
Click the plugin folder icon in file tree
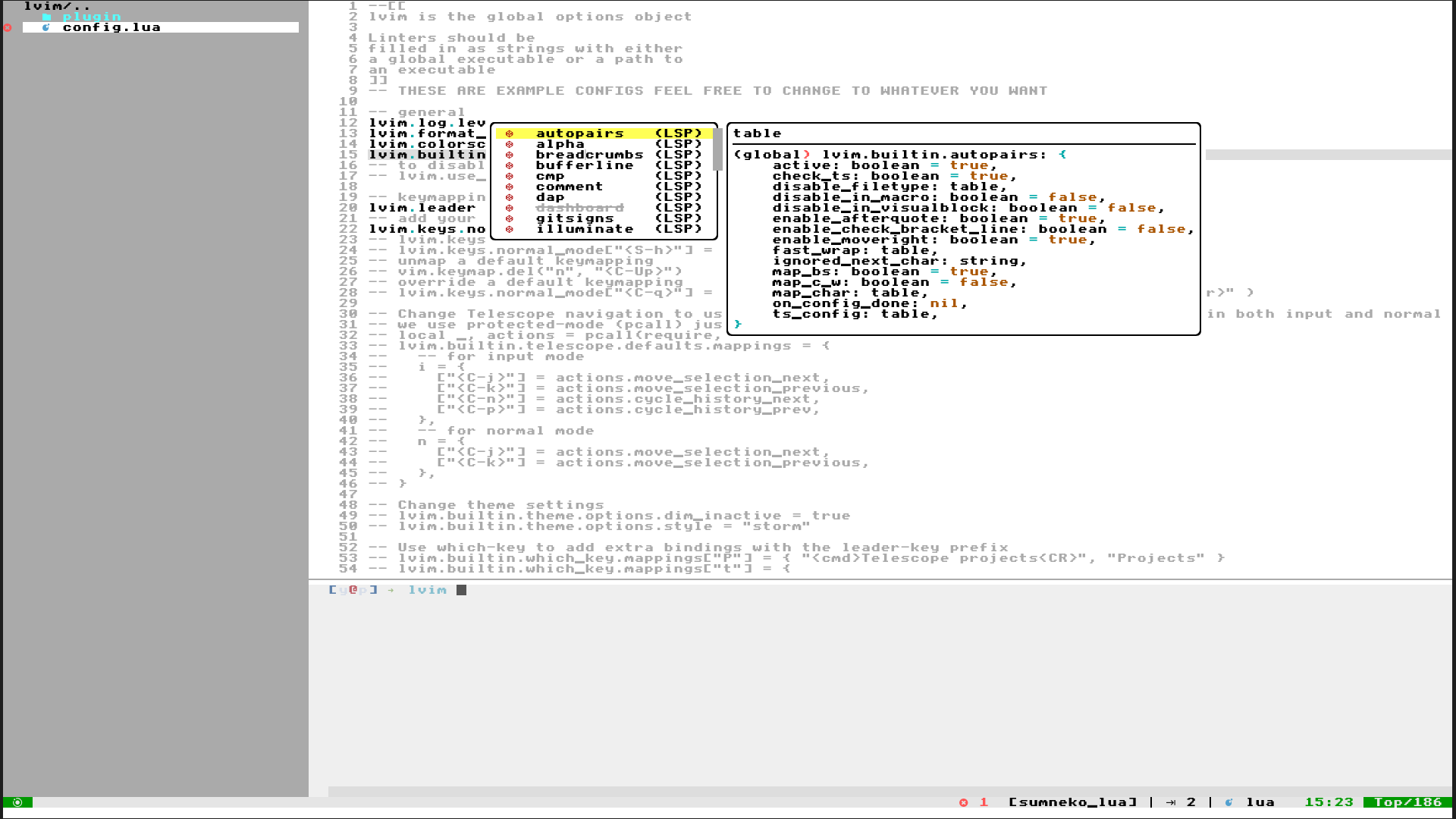tap(46, 17)
